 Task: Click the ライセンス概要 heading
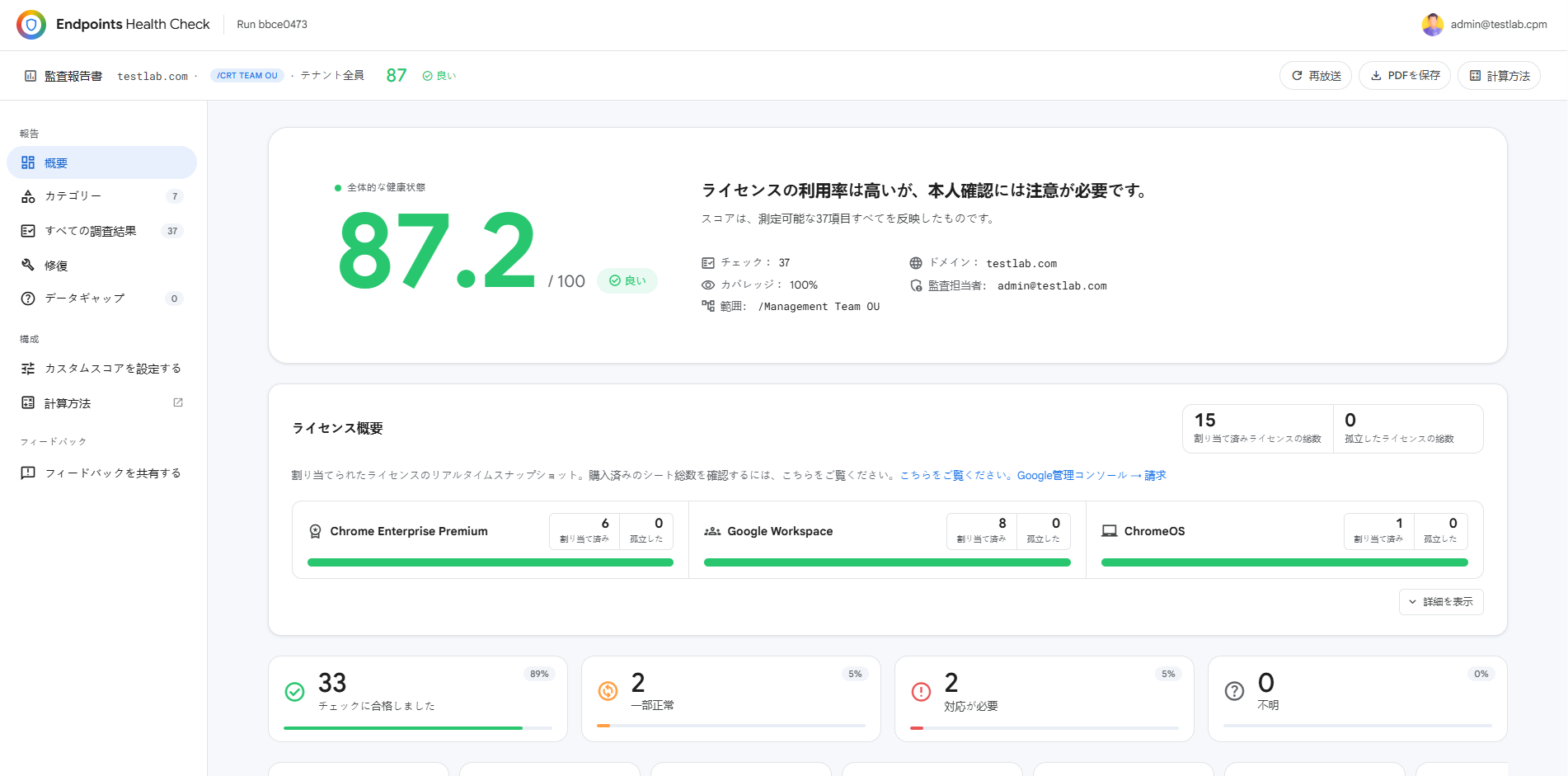[x=338, y=428]
